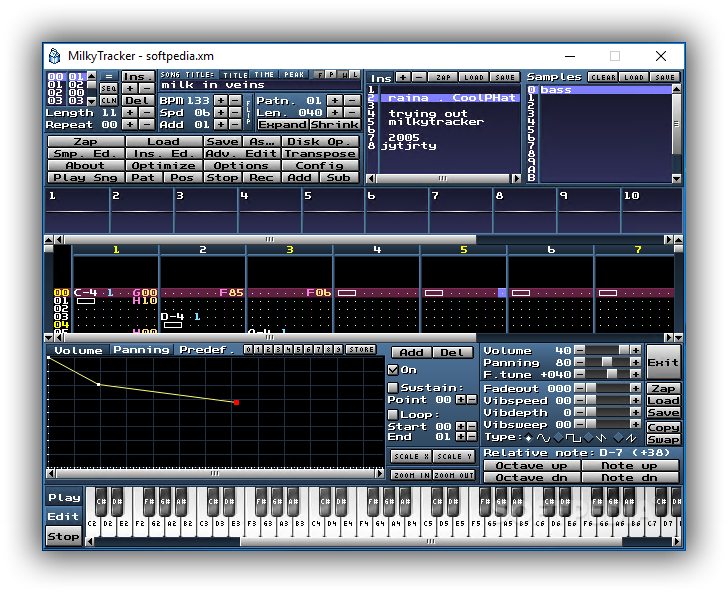Click Octave up button
The width and height of the screenshot is (728, 593).
(x=532, y=466)
